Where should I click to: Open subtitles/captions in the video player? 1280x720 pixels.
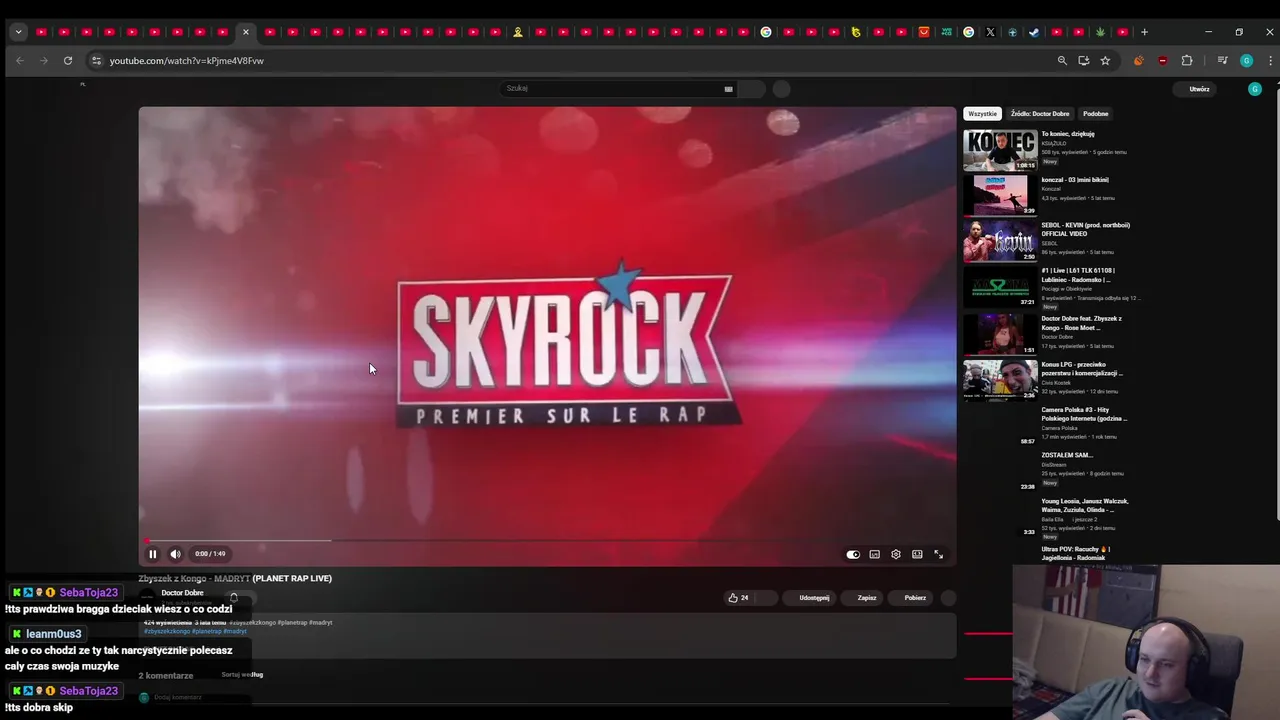click(x=875, y=554)
